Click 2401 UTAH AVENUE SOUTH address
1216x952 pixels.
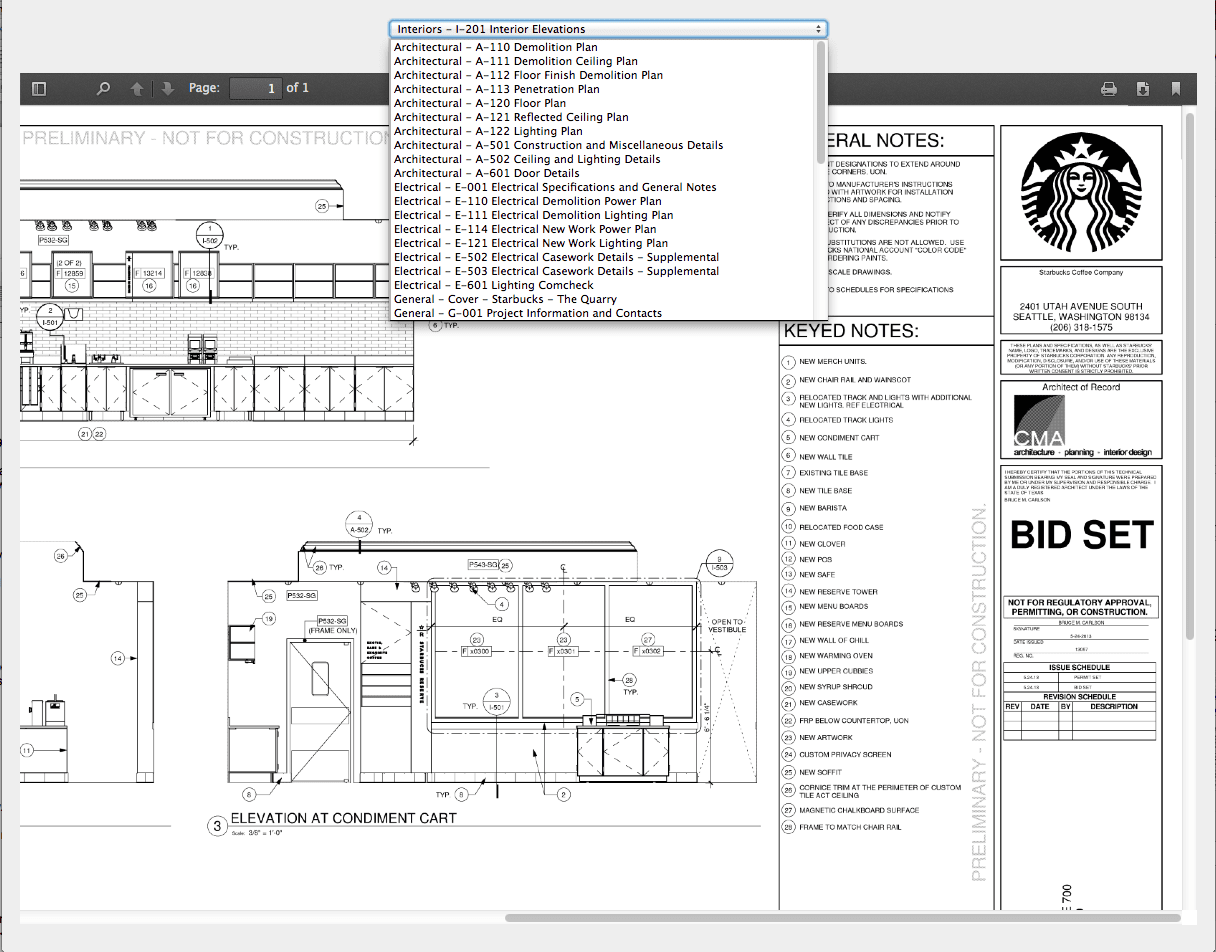pyautogui.click(x=1081, y=307)
